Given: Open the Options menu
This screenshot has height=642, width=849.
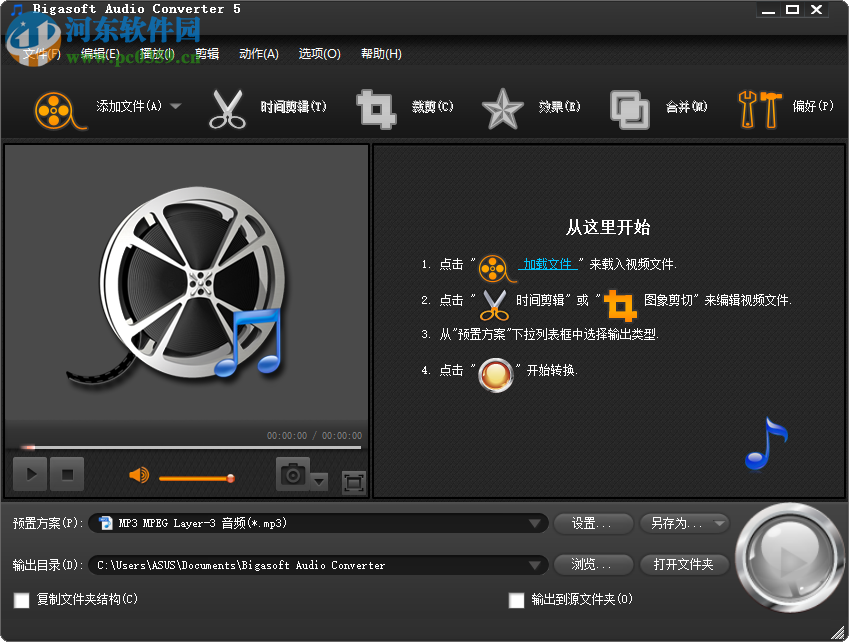Looking at the screenshot, I should coord(318,53).
